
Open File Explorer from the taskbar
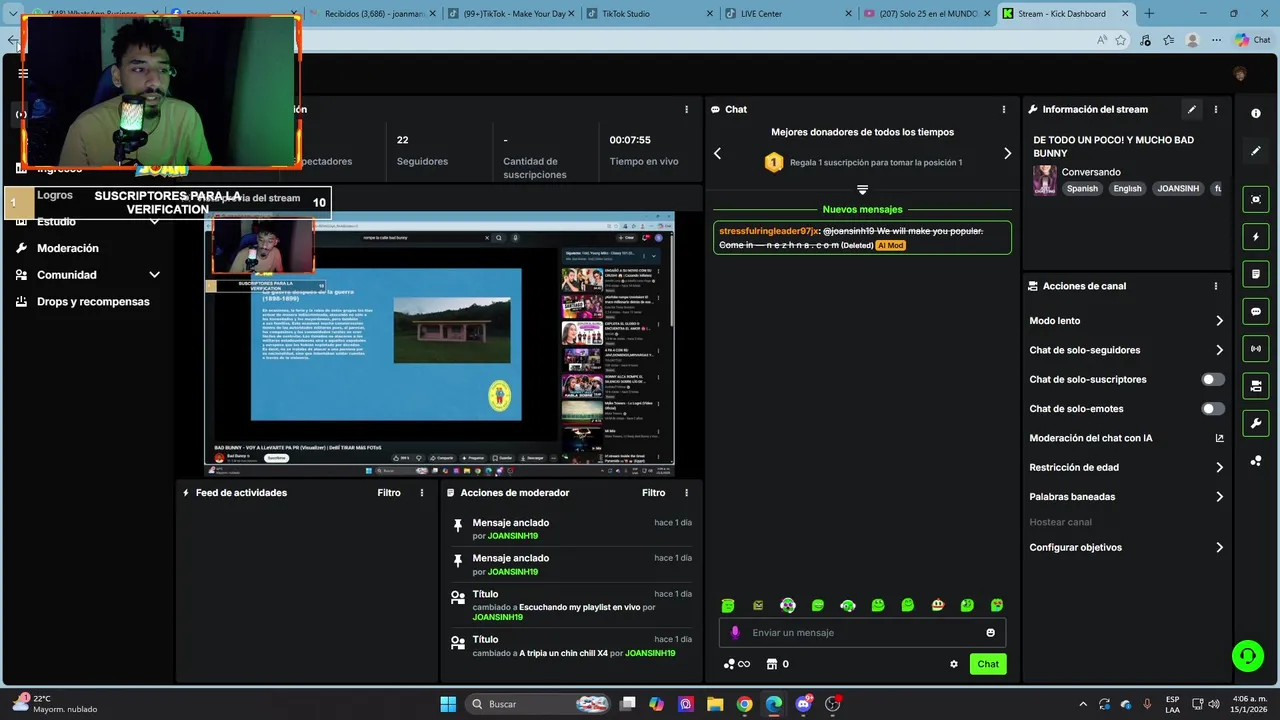pyautogui.click(x=715, y=704)
